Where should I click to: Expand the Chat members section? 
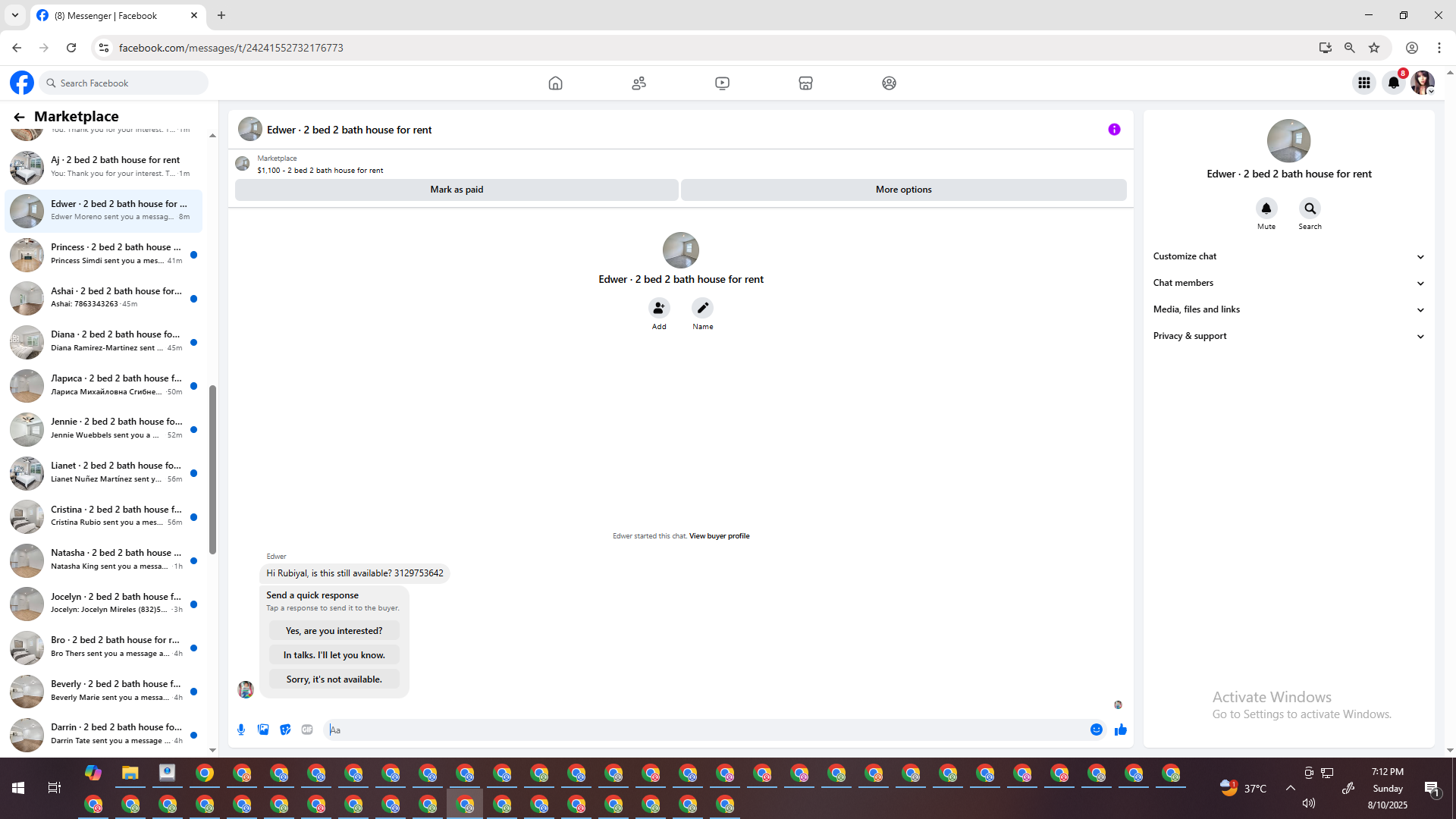(1288, 283)
